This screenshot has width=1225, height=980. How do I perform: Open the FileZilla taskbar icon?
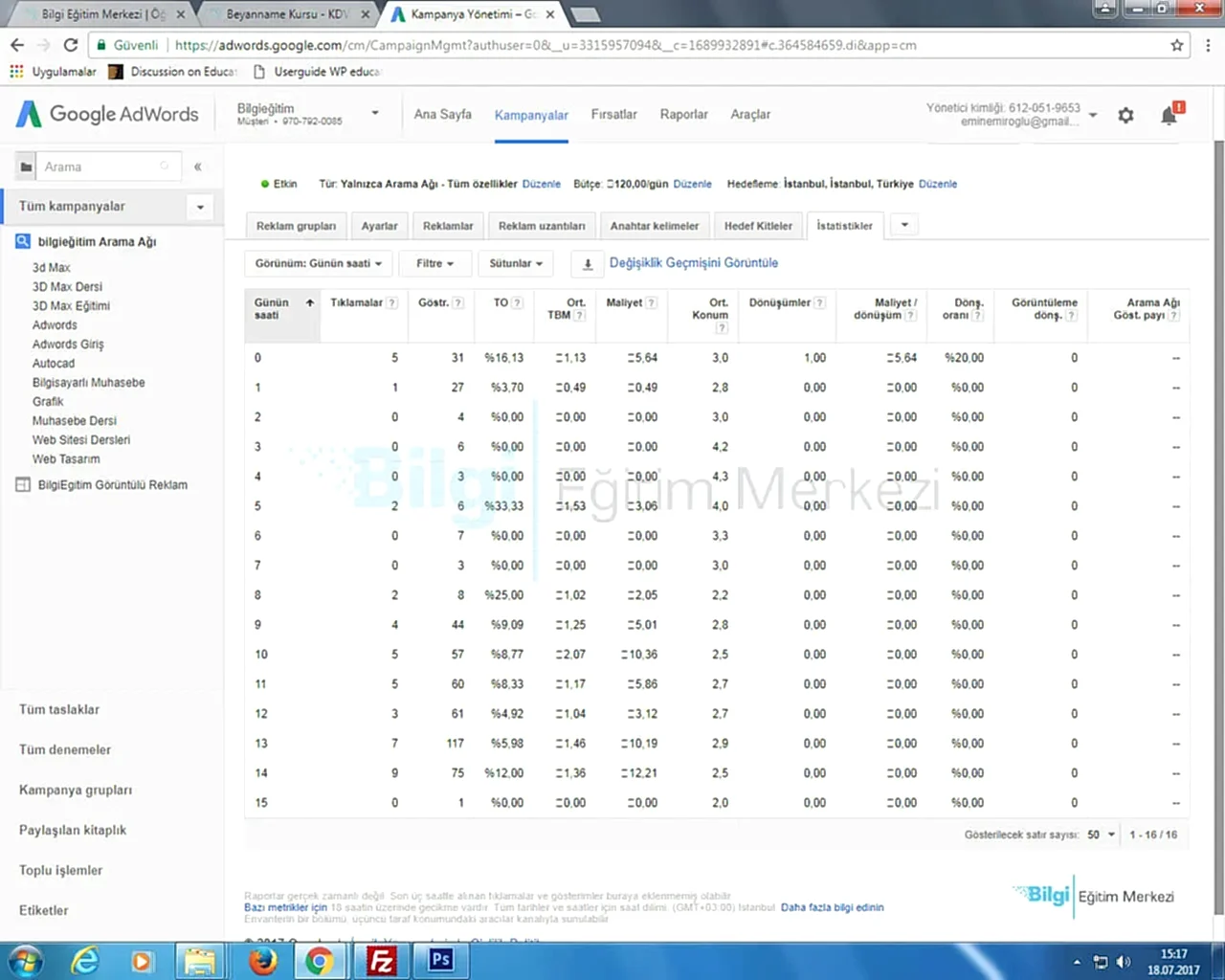pos(381,960)
